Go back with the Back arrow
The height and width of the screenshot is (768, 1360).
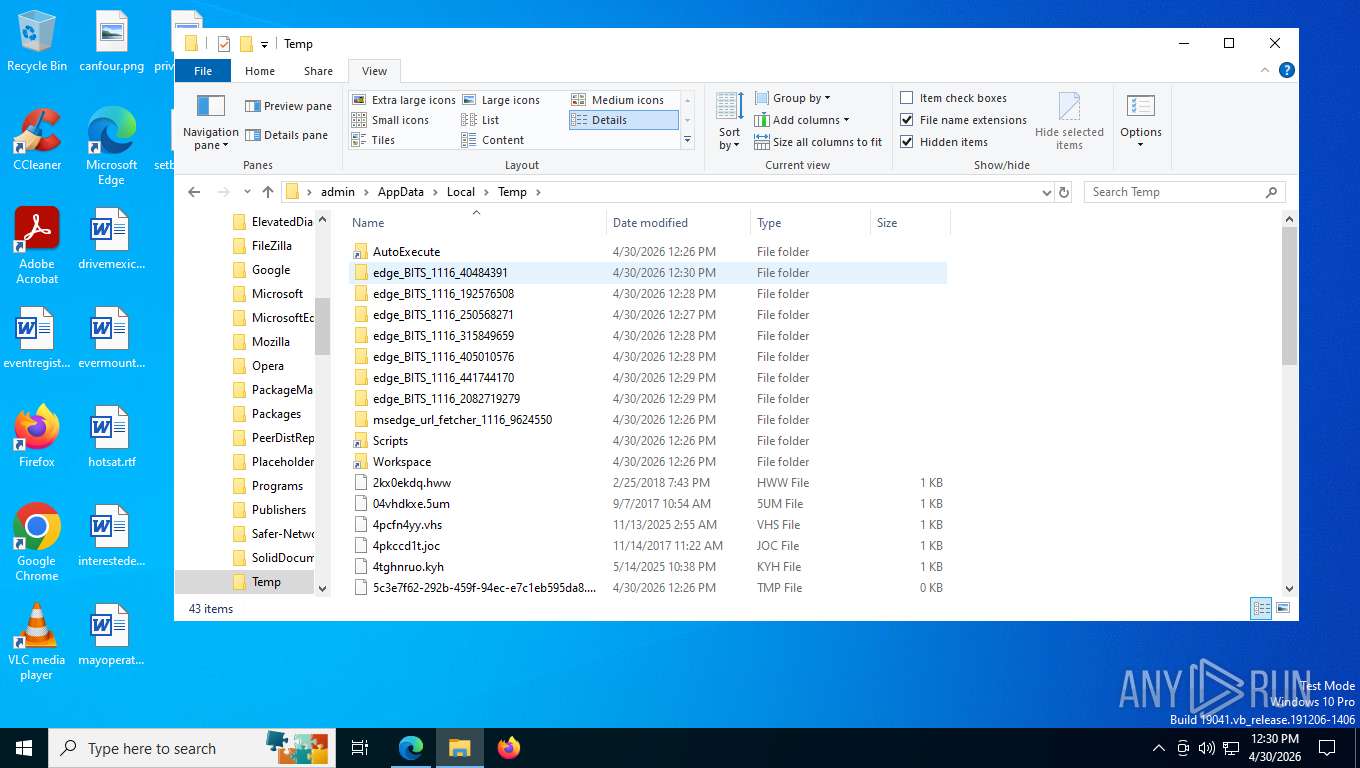pyautogui.click(x=194, y=192)
